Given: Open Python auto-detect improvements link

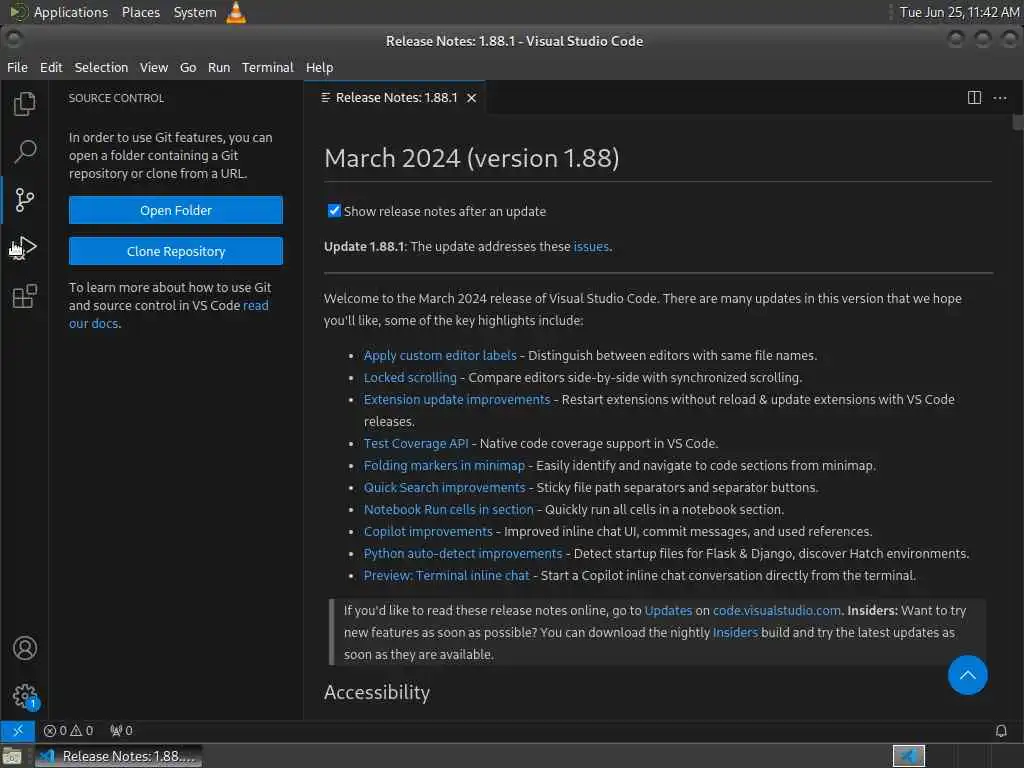Looking at the screenshot, I should pos(463,554).
